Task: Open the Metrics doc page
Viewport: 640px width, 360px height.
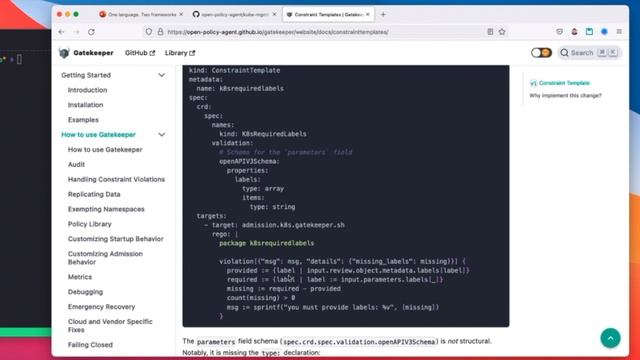Action: (x=80, y=277)
